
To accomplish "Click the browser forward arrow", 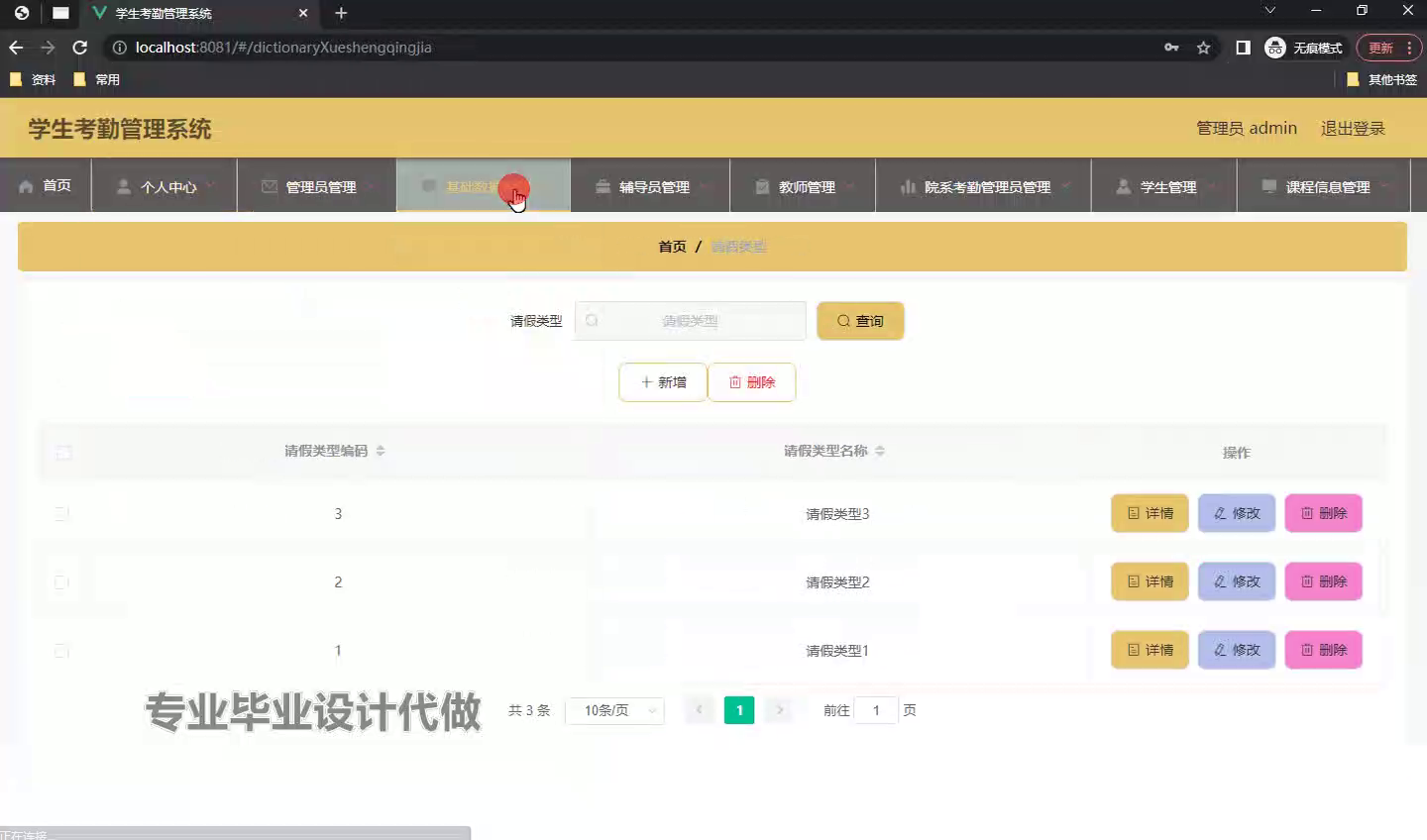I will pos(48,48).
